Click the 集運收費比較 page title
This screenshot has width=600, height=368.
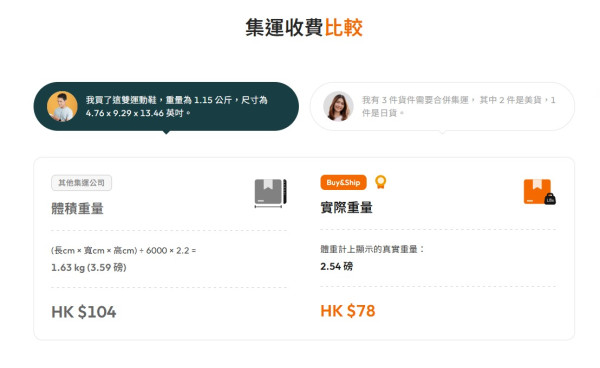pos(304,28)
